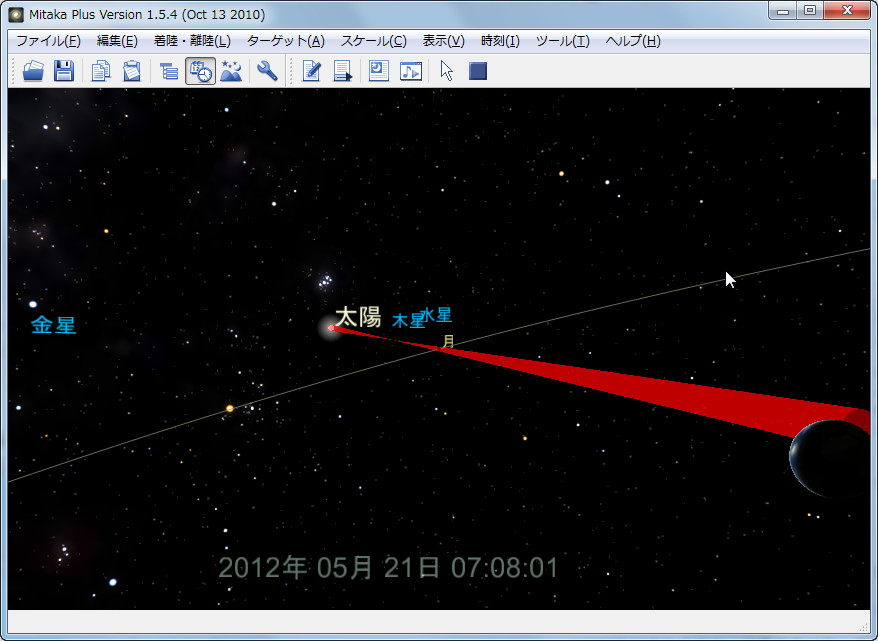
Task: Click the 月 label
Action: pos(449,341)
